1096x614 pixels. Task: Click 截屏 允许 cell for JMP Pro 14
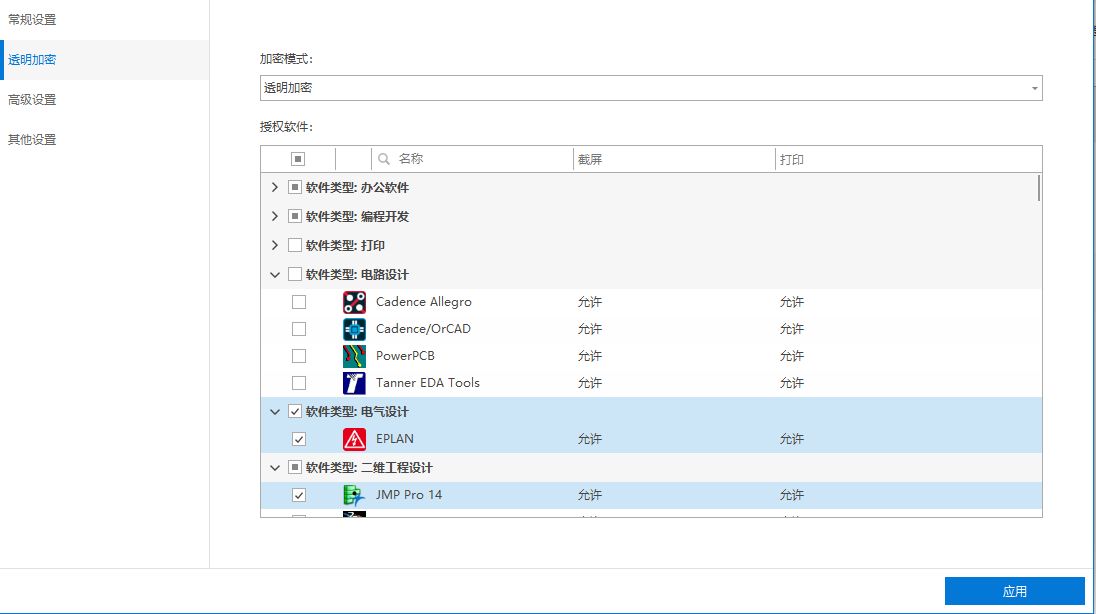pos(590,495)
